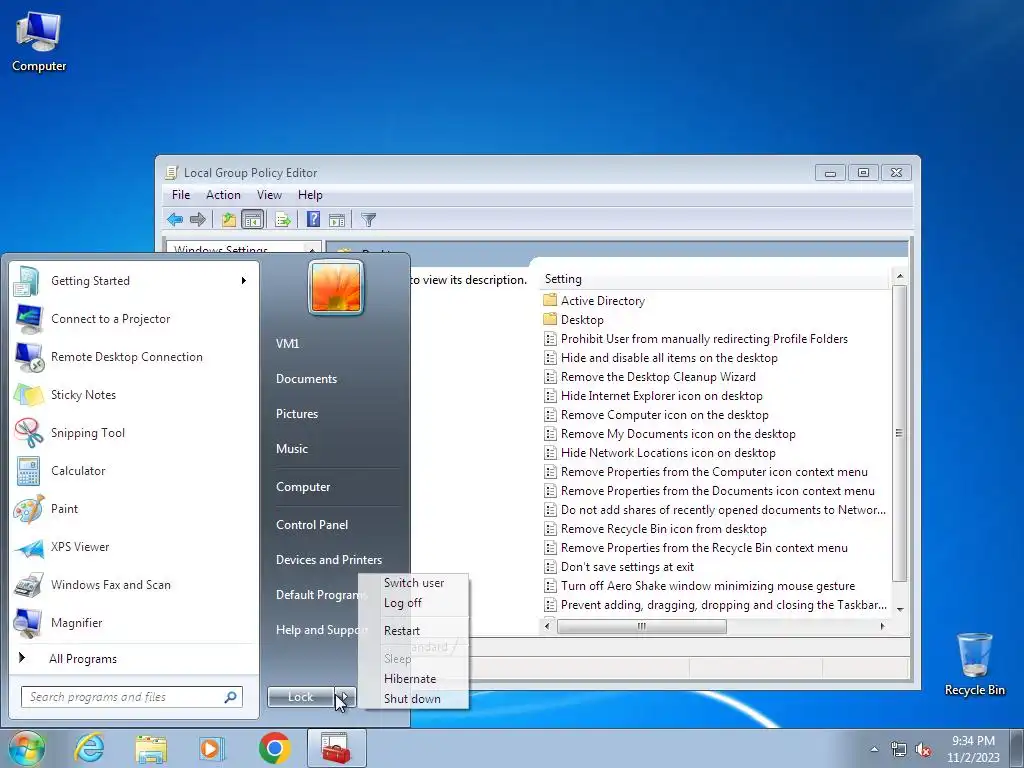Image resolution: width=1024 pixels, height=768 pixels.
Task: Click the user account picture
Action: click(336, 287)
